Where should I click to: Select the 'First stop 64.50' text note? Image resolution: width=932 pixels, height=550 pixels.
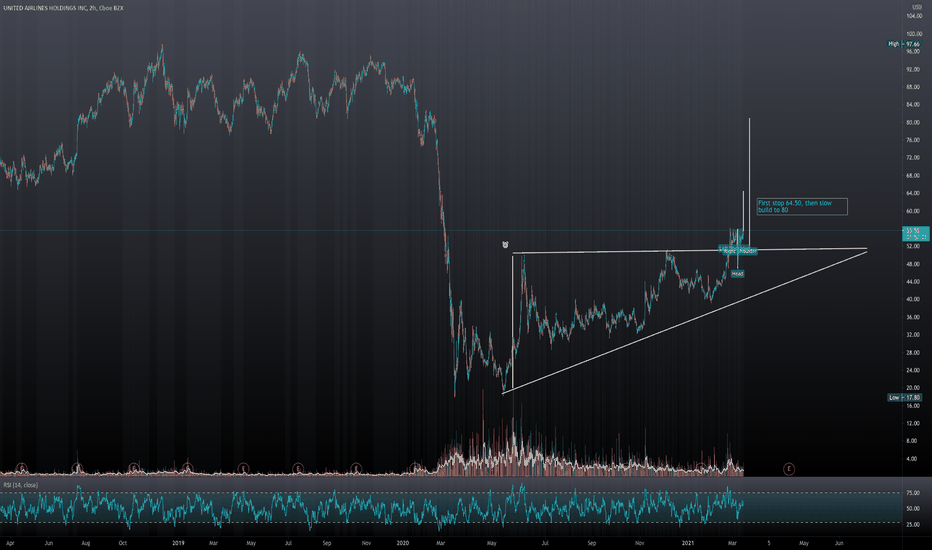click(x=802, y=206)
